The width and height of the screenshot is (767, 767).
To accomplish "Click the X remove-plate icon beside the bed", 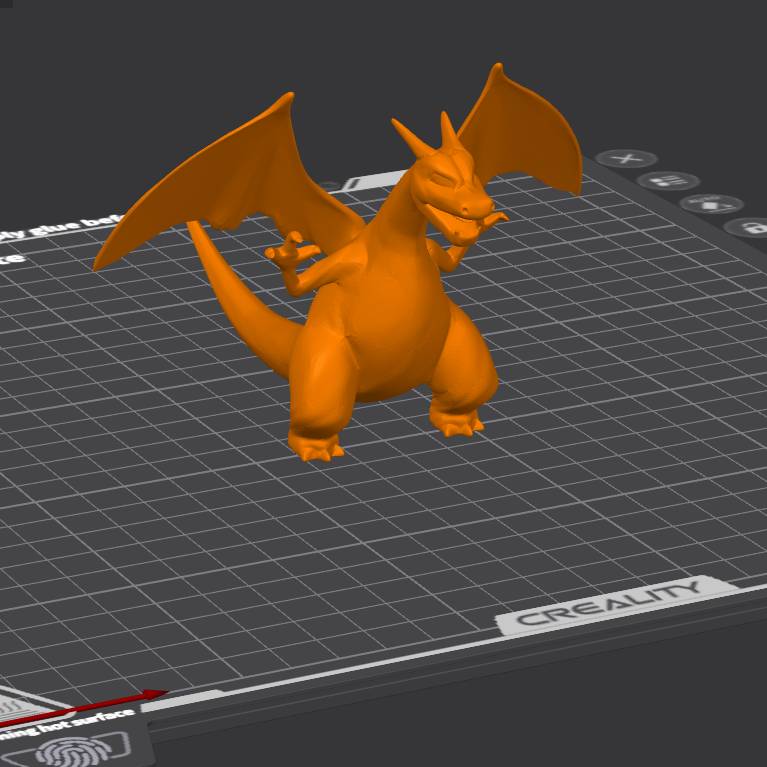I will tap(627, 158).
